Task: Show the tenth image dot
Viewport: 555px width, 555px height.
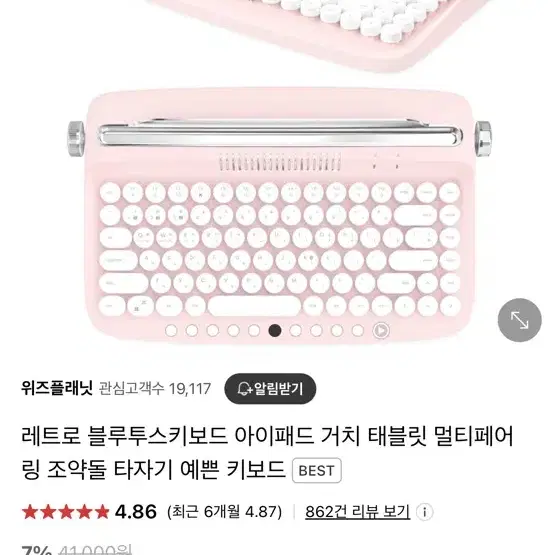Action: click(x=358, y=331)
